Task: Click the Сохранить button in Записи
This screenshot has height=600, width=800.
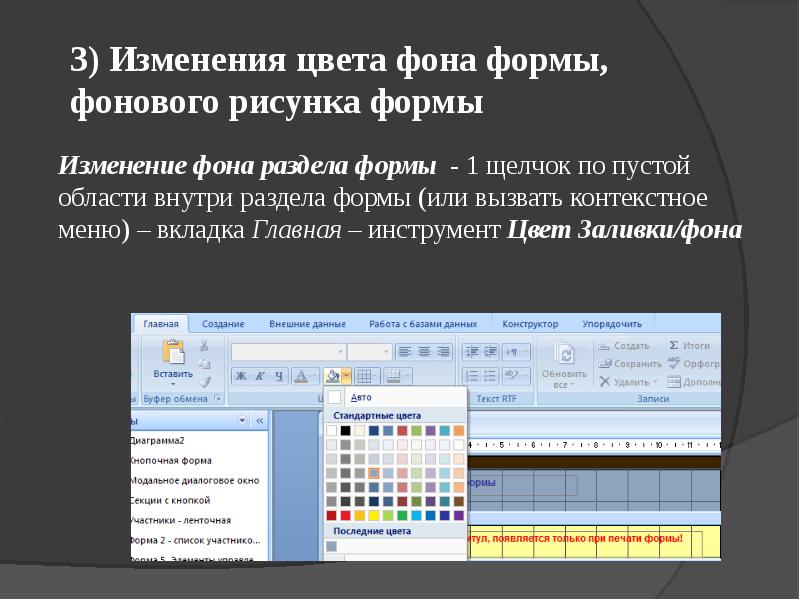Action: tap(630, 364)
